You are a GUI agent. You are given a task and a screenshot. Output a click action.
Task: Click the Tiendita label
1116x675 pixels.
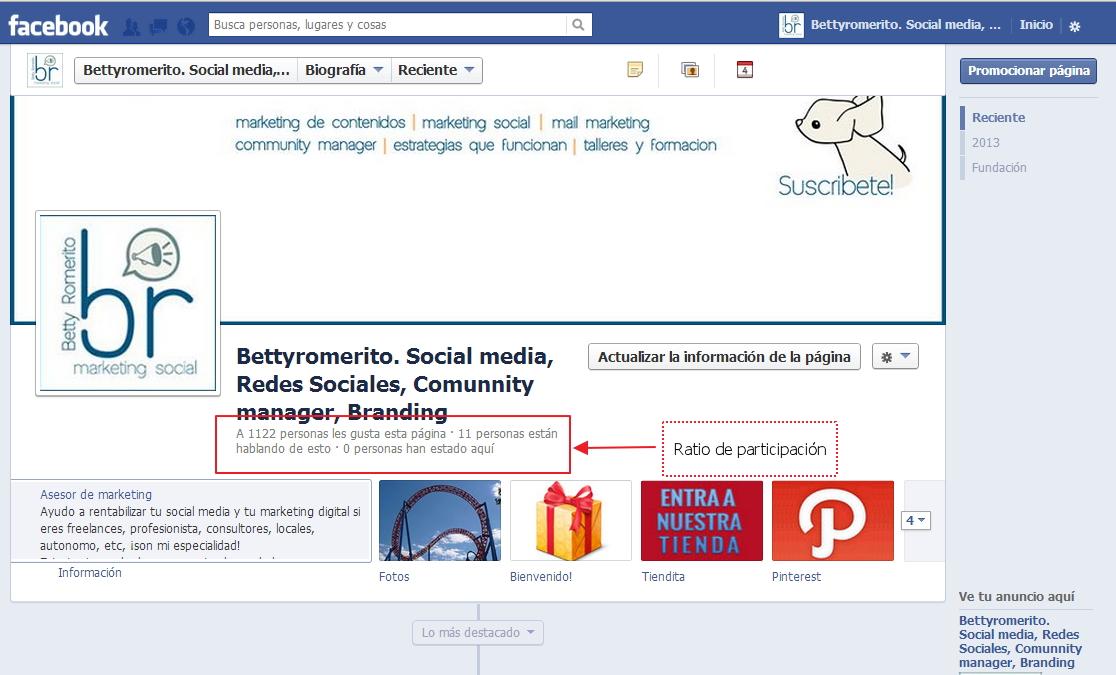coord(663,577)
